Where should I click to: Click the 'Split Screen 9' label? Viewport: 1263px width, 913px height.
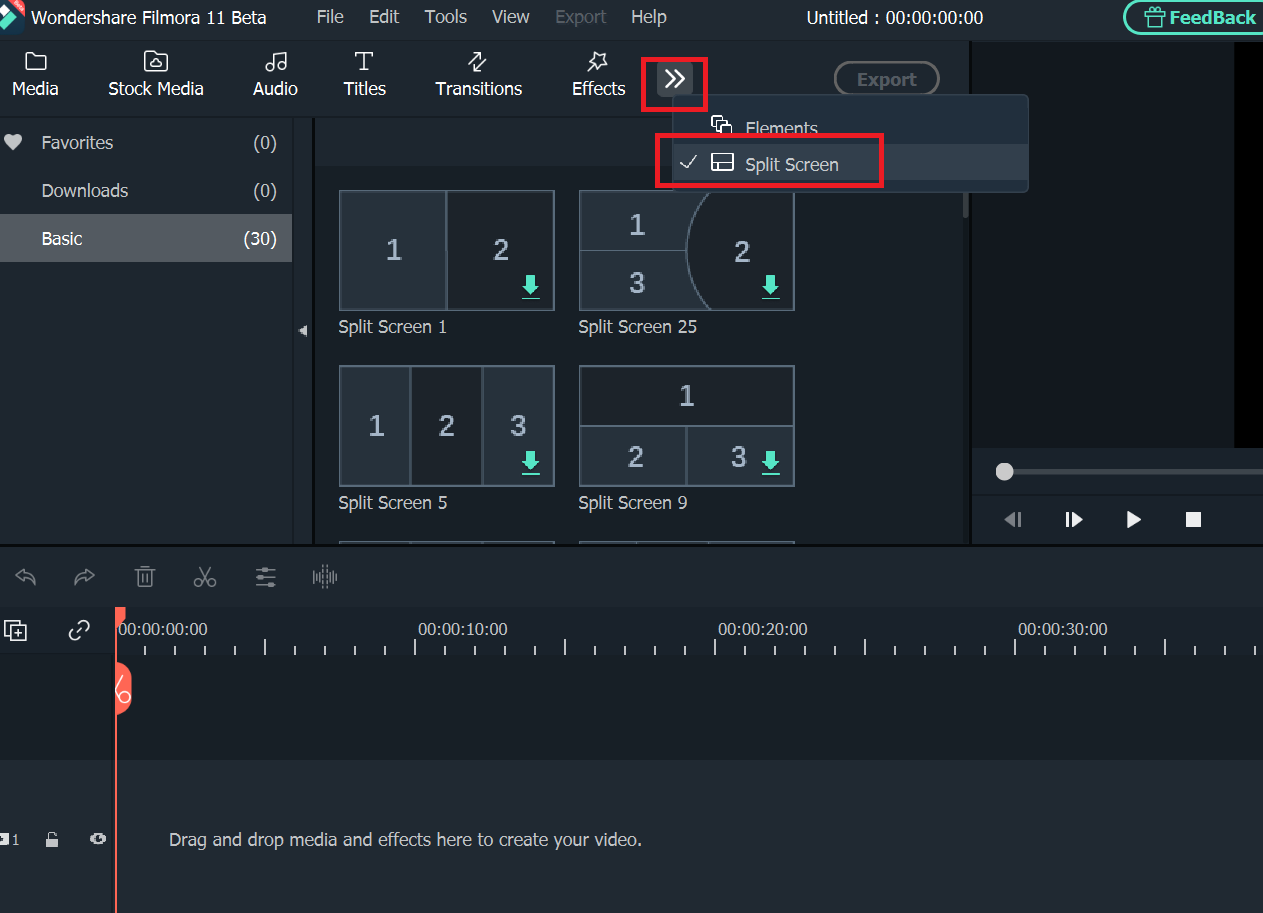633,503
